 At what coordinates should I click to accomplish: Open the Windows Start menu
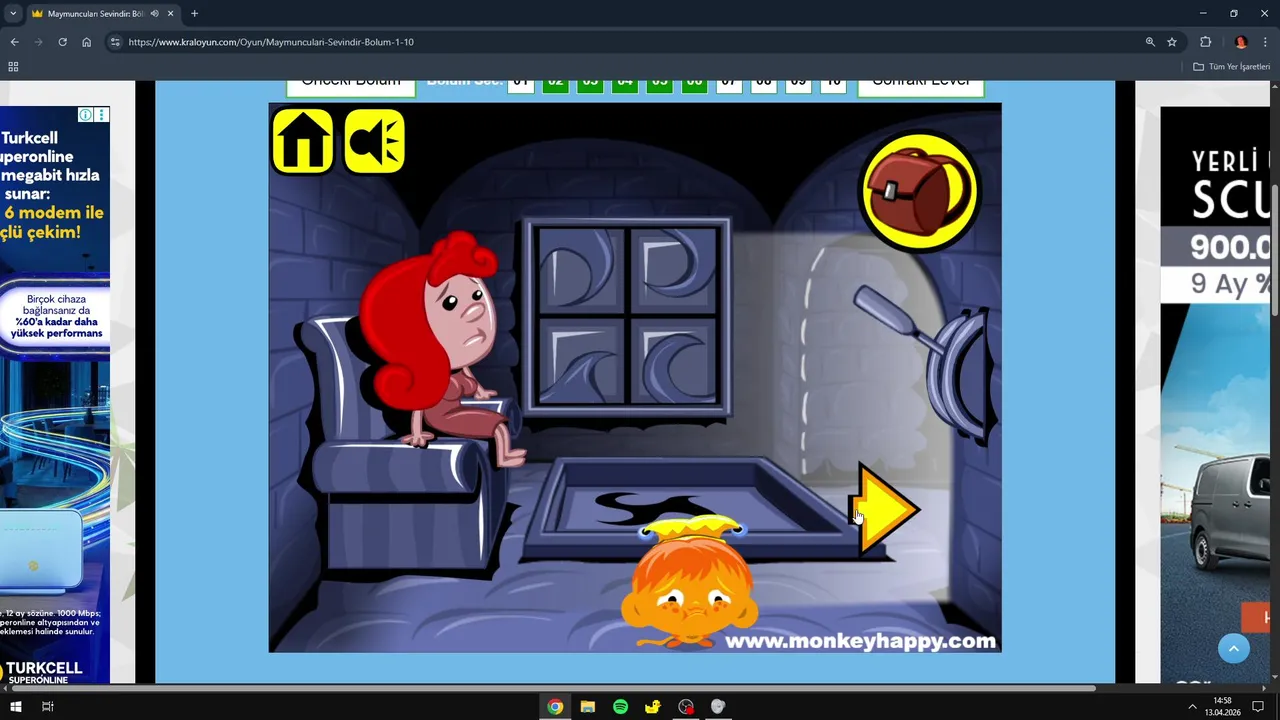point(16,706)
